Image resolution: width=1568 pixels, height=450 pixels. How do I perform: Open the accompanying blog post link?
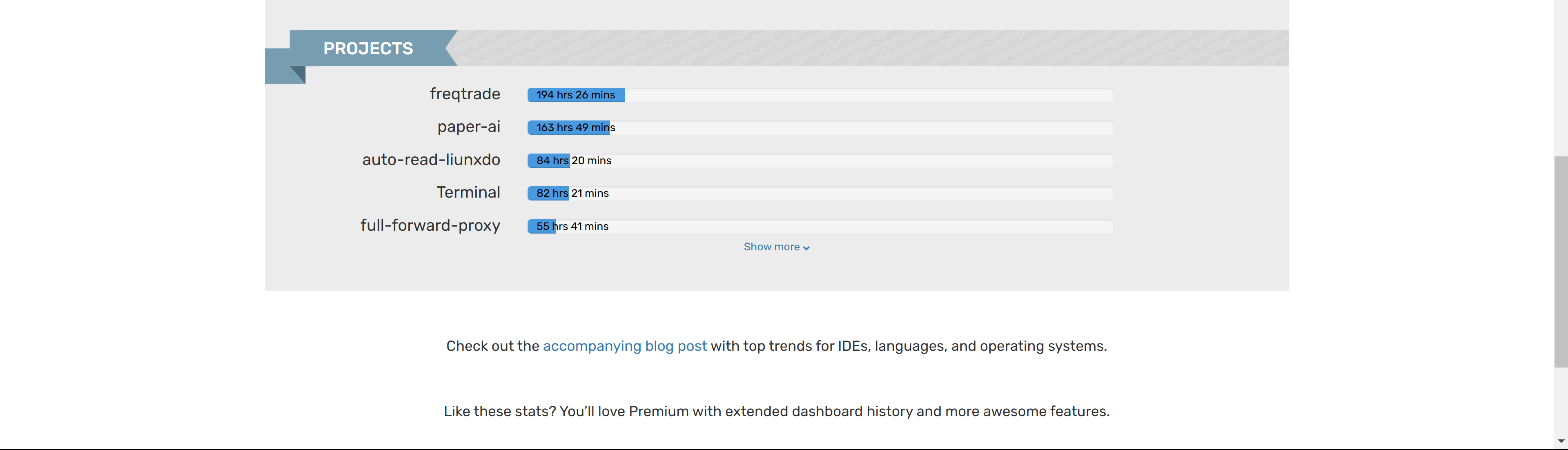click(x=624, y=346)
